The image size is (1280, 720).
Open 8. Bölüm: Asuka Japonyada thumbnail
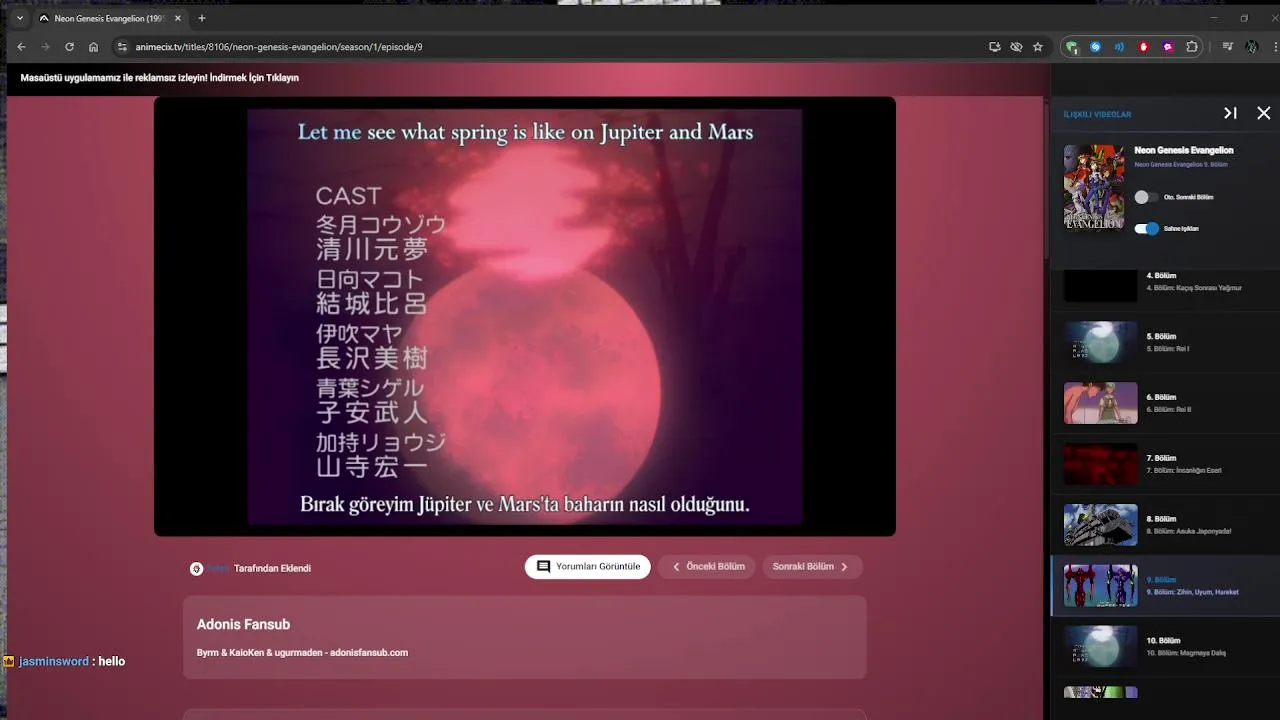click(1101, 524)
